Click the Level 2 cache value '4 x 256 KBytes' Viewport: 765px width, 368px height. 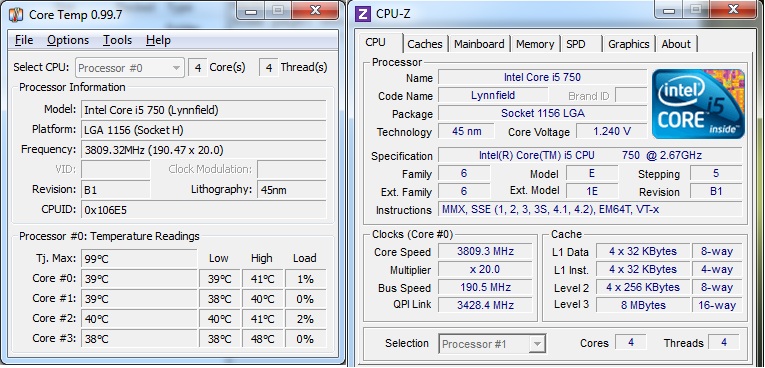pos(643,287)
